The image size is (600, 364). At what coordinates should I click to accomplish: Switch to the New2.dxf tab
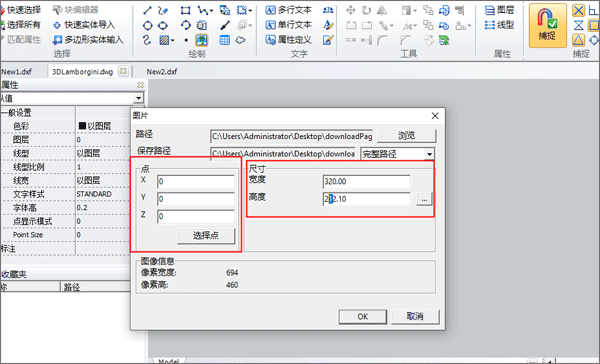[x=162, y=72]
